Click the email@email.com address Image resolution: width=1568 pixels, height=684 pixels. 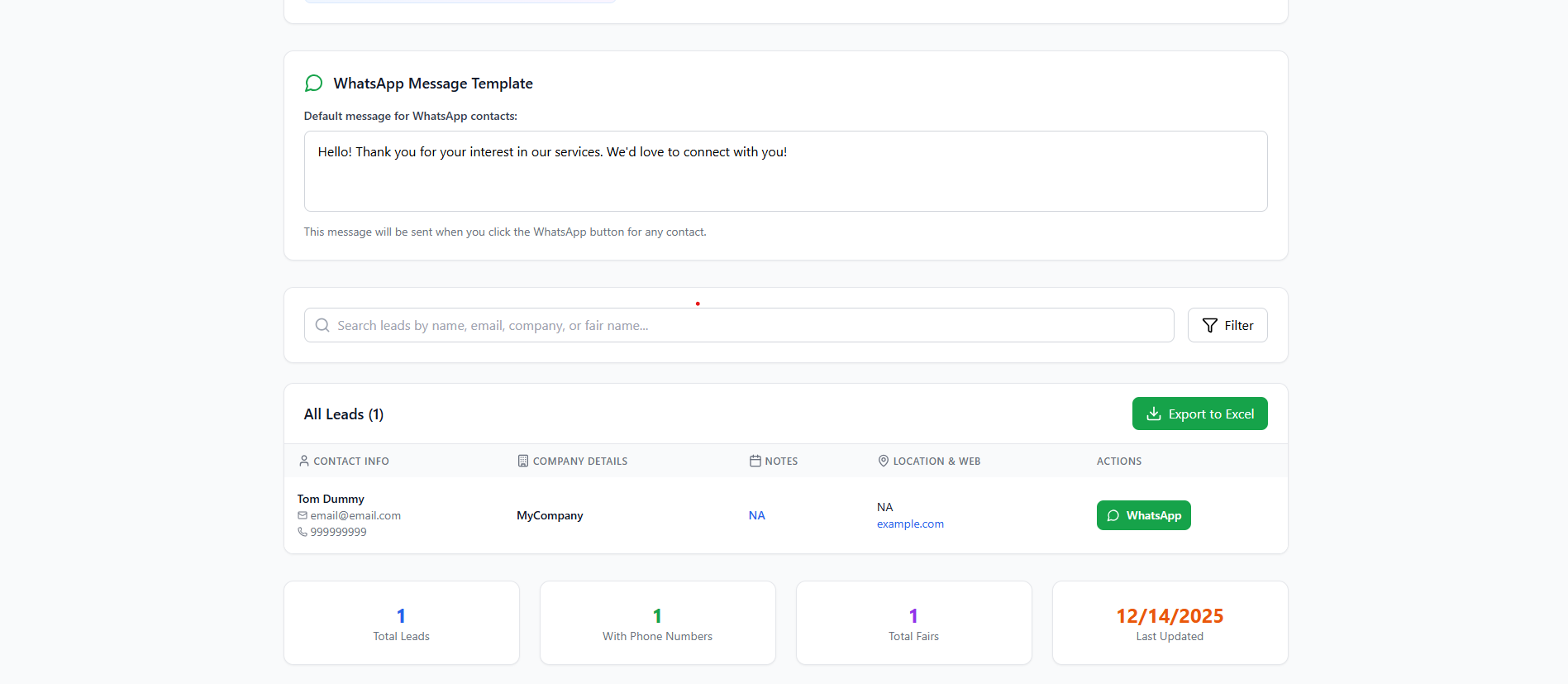pos(355,515)
